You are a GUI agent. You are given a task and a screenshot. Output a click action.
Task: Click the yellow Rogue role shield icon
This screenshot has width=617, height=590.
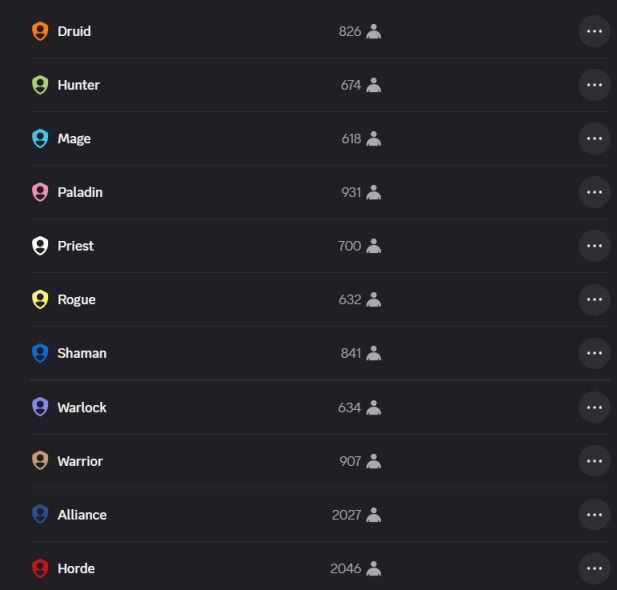40,300
